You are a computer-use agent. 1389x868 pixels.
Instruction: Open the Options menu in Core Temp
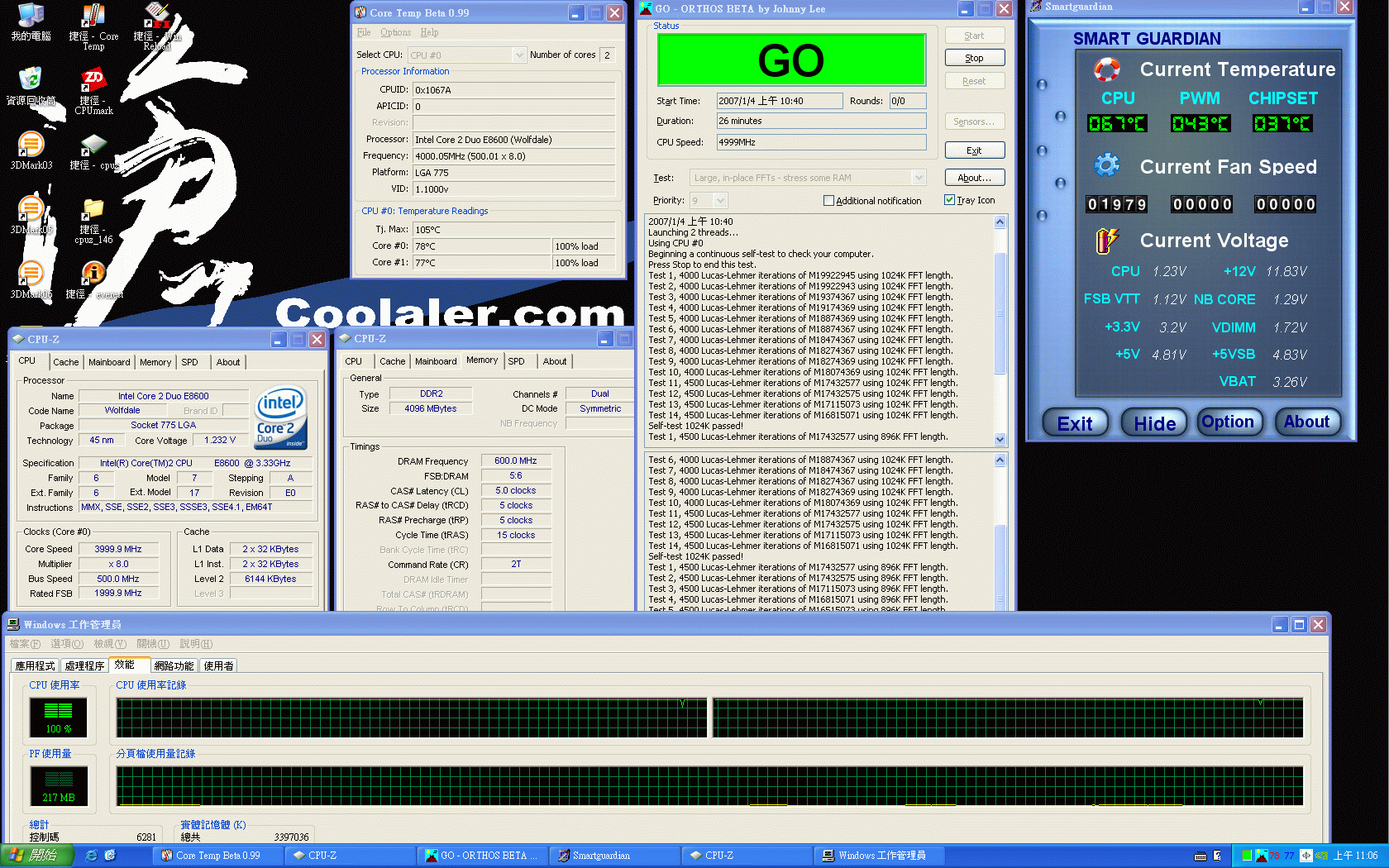click(x=395, y=32)
